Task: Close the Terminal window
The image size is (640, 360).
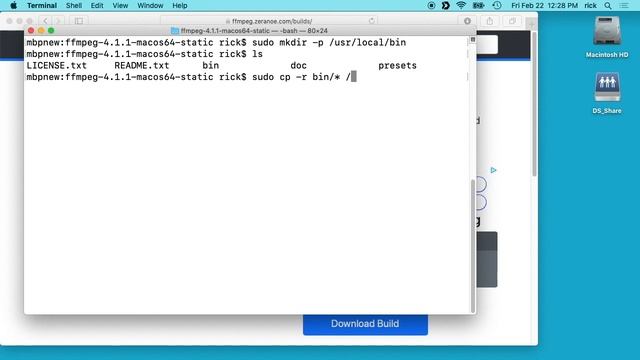Action: pos(31,31)
